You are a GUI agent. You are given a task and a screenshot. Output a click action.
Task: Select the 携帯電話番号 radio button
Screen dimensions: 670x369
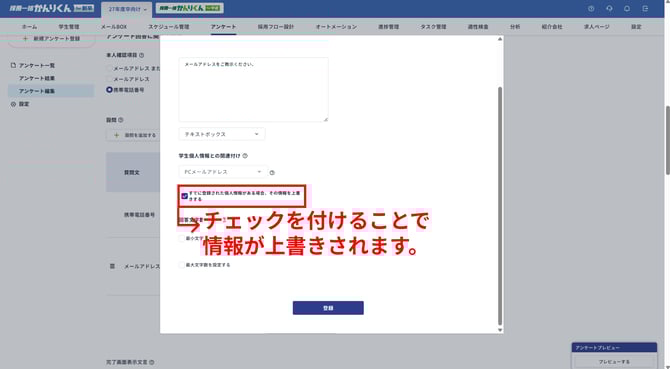pos(109,90)
